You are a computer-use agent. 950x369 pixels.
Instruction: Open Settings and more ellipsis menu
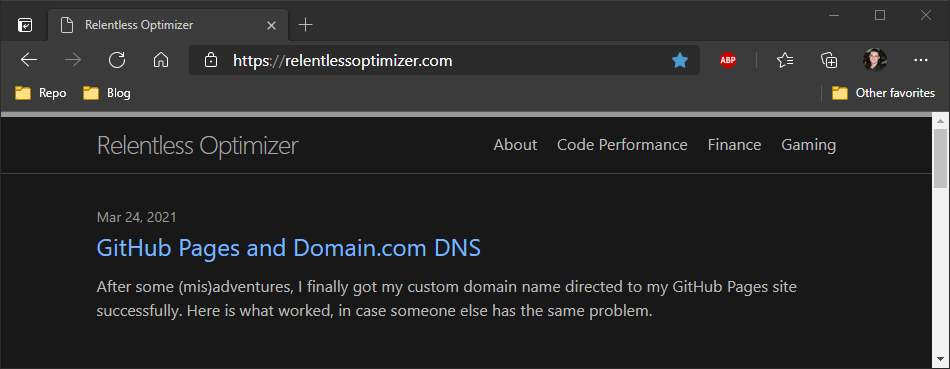[920, 60]
